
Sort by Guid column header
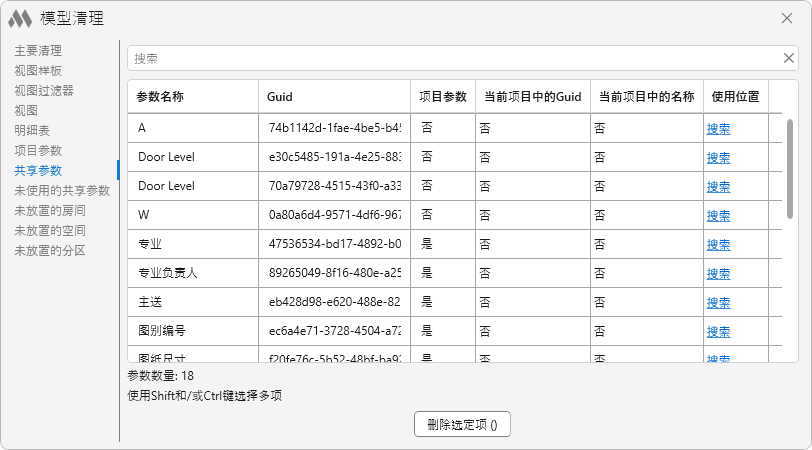click(x=334, y=97)
